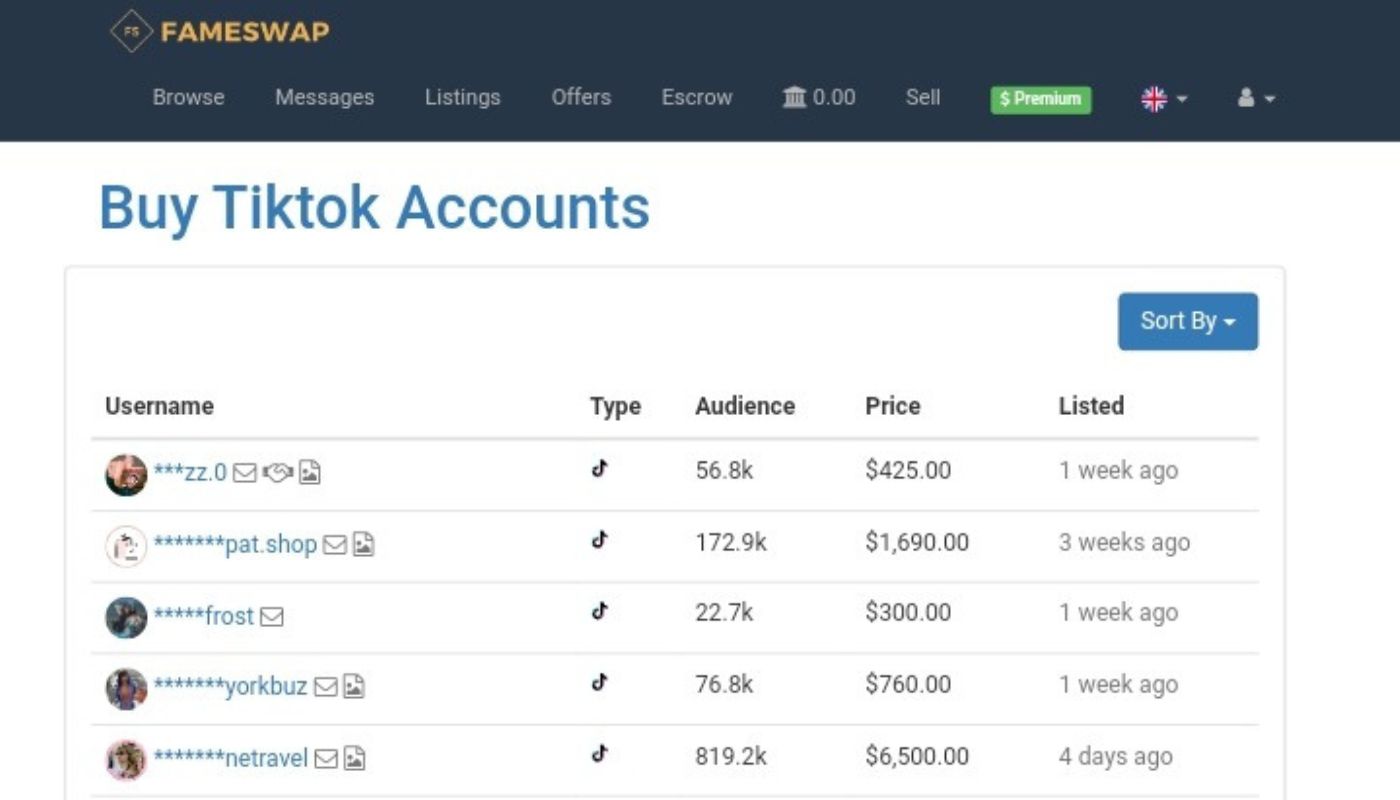Click the image icon beside pat.shop
Screen dimensions: 1400x800
point(363,546)
